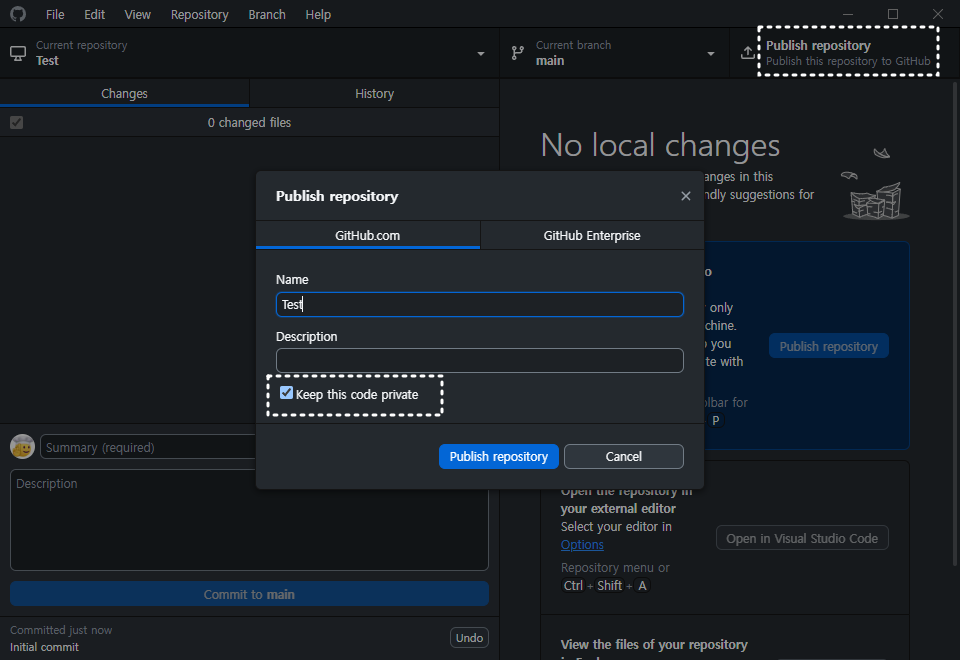Click the branch icon beside Current branch

[x=518, y=53]
